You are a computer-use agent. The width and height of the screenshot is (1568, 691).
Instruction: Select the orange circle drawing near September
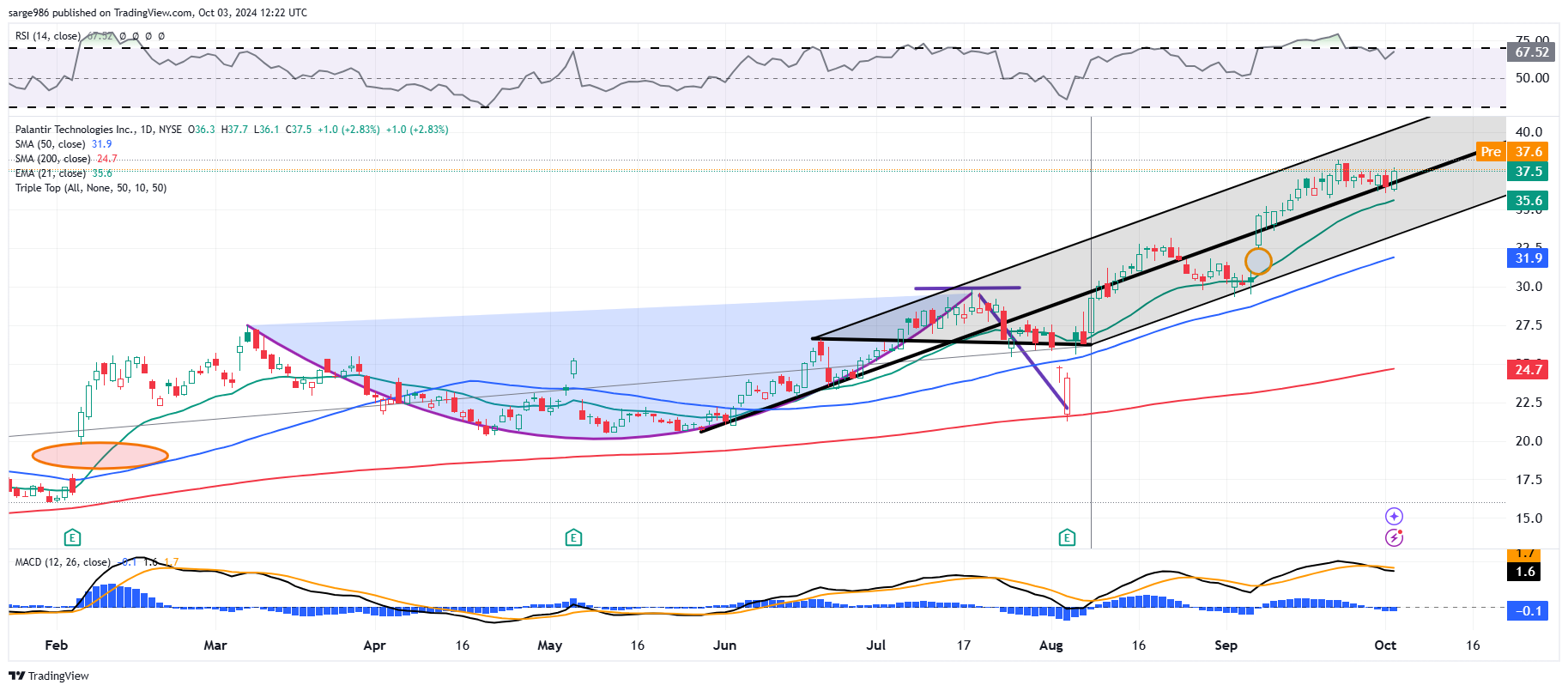(1258, 261)
